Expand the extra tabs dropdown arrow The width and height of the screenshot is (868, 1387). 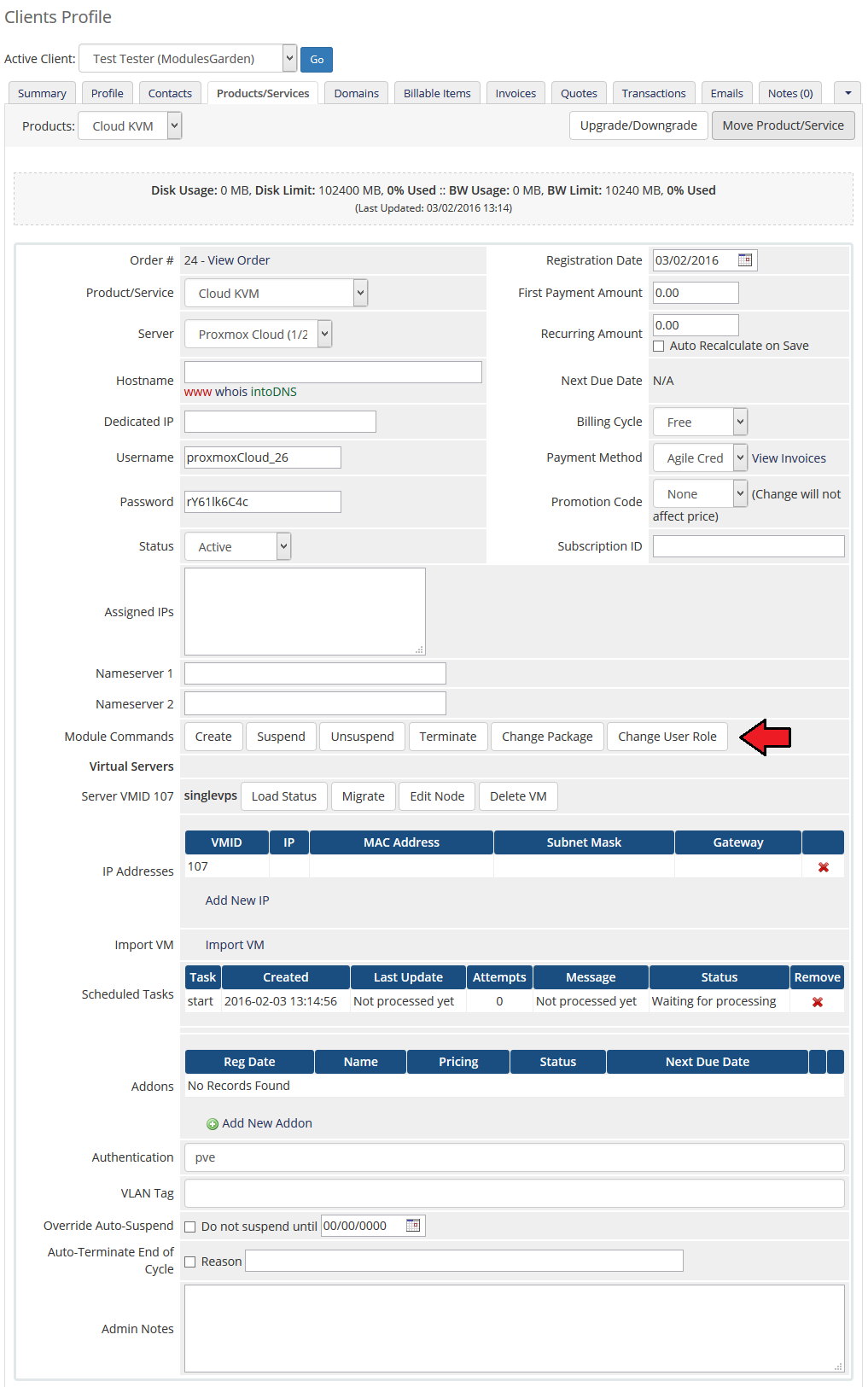[x=848, y=93]
